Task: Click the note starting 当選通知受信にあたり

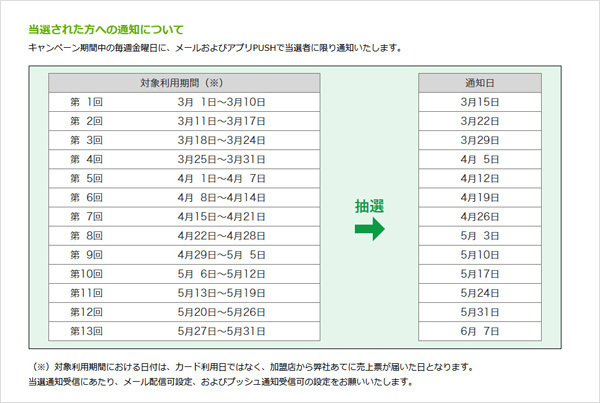Action: click(x=222, y=382)
